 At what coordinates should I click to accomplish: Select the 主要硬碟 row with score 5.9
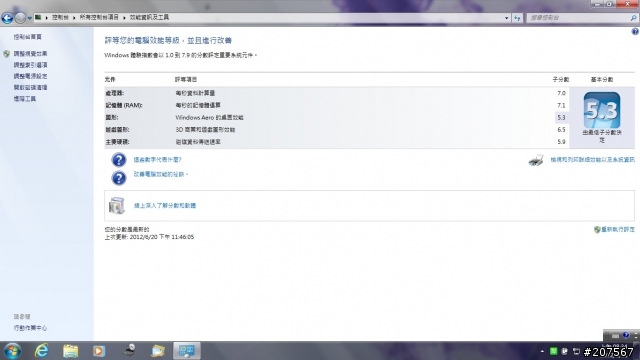click(337, 142)
